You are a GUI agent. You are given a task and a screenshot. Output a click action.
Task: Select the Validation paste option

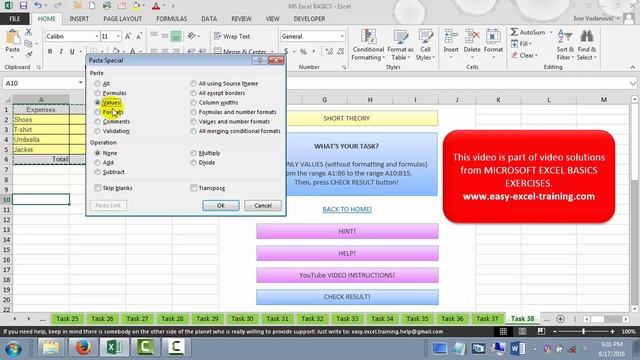pyautogui.click(x=98, y=131)
